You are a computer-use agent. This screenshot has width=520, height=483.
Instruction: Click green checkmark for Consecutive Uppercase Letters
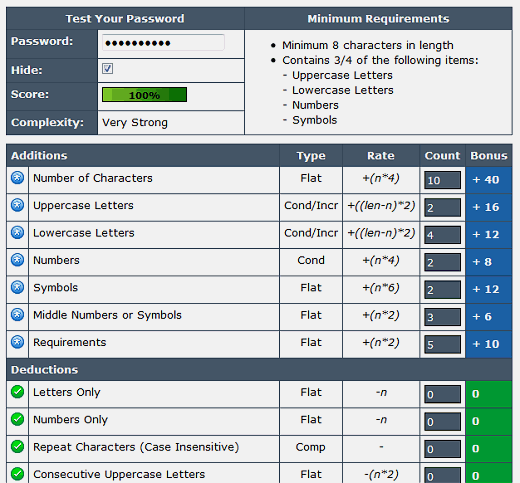tap(17, 474)
